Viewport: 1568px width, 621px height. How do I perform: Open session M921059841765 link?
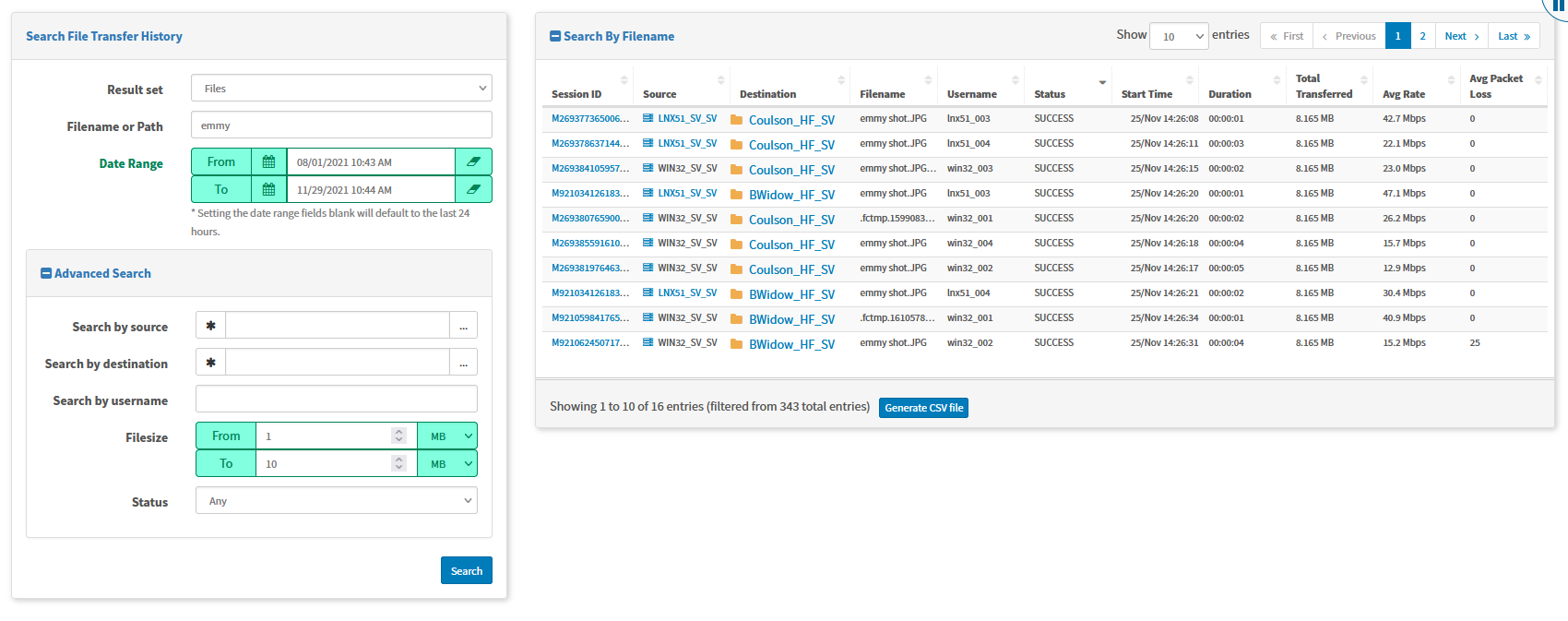coord(590,318)
